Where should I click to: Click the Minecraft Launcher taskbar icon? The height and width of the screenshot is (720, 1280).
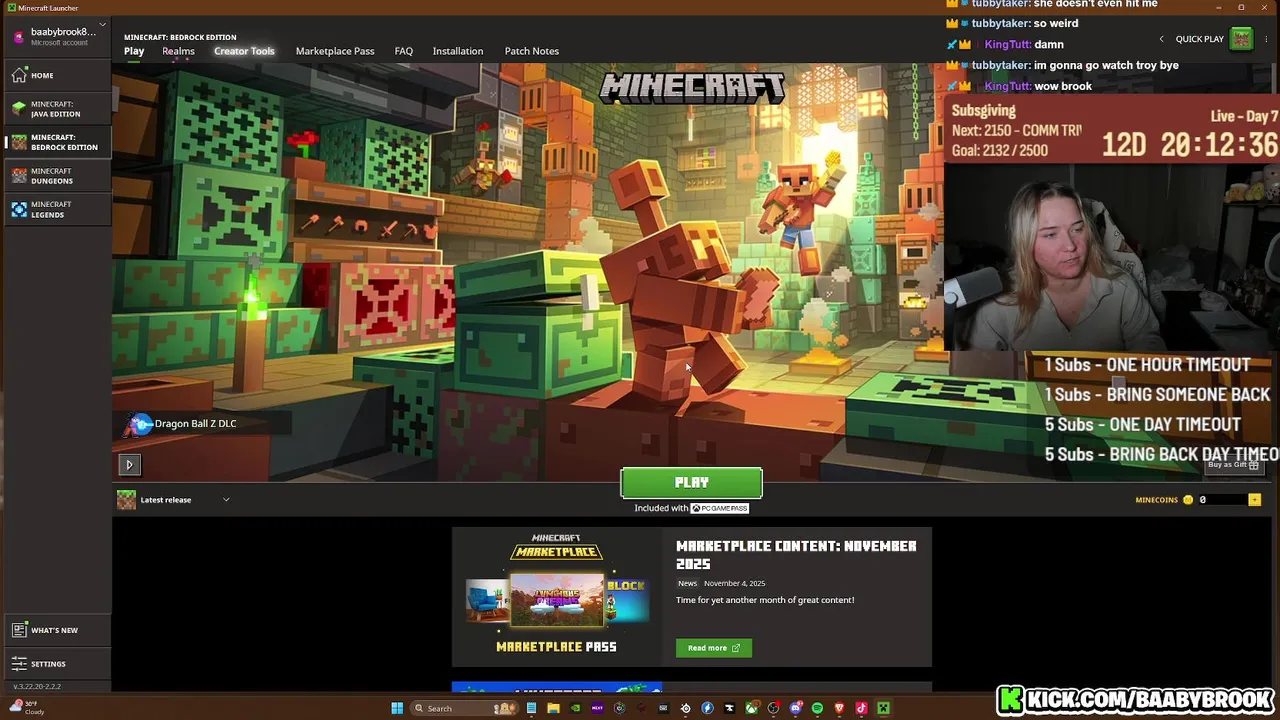[x=883, y=708]
